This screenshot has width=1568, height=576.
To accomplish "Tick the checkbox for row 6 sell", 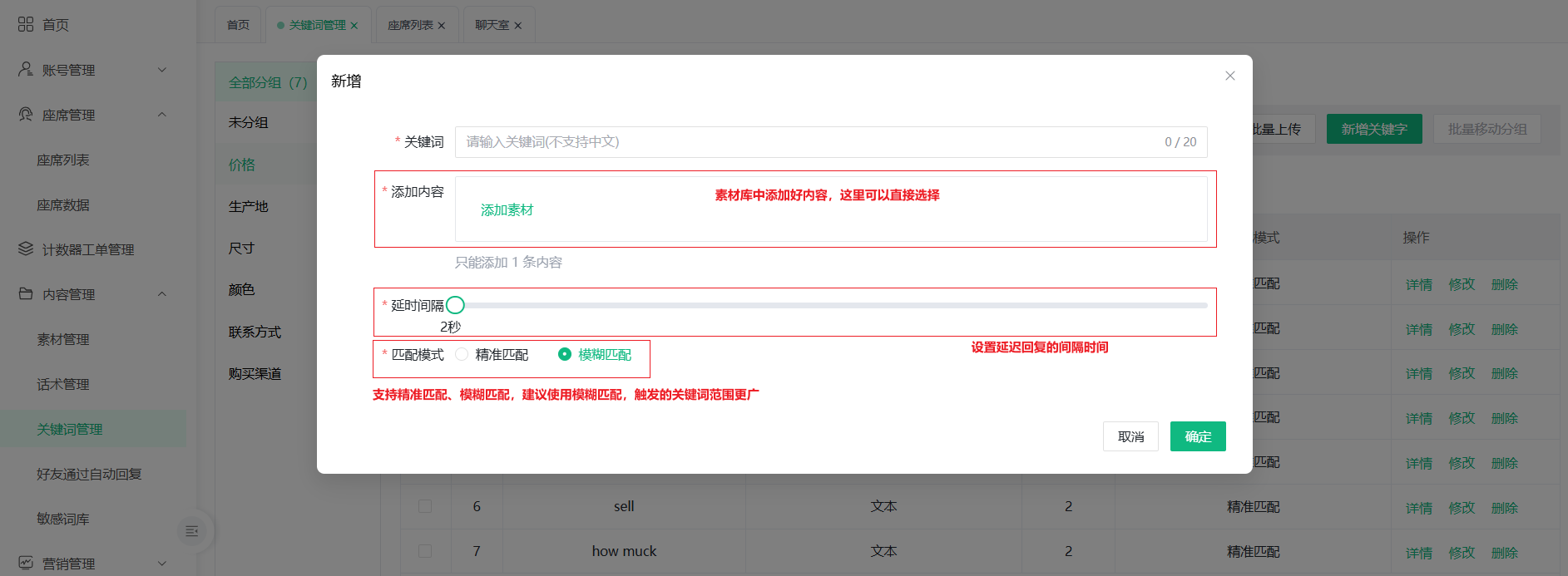I will click(425, 506).
